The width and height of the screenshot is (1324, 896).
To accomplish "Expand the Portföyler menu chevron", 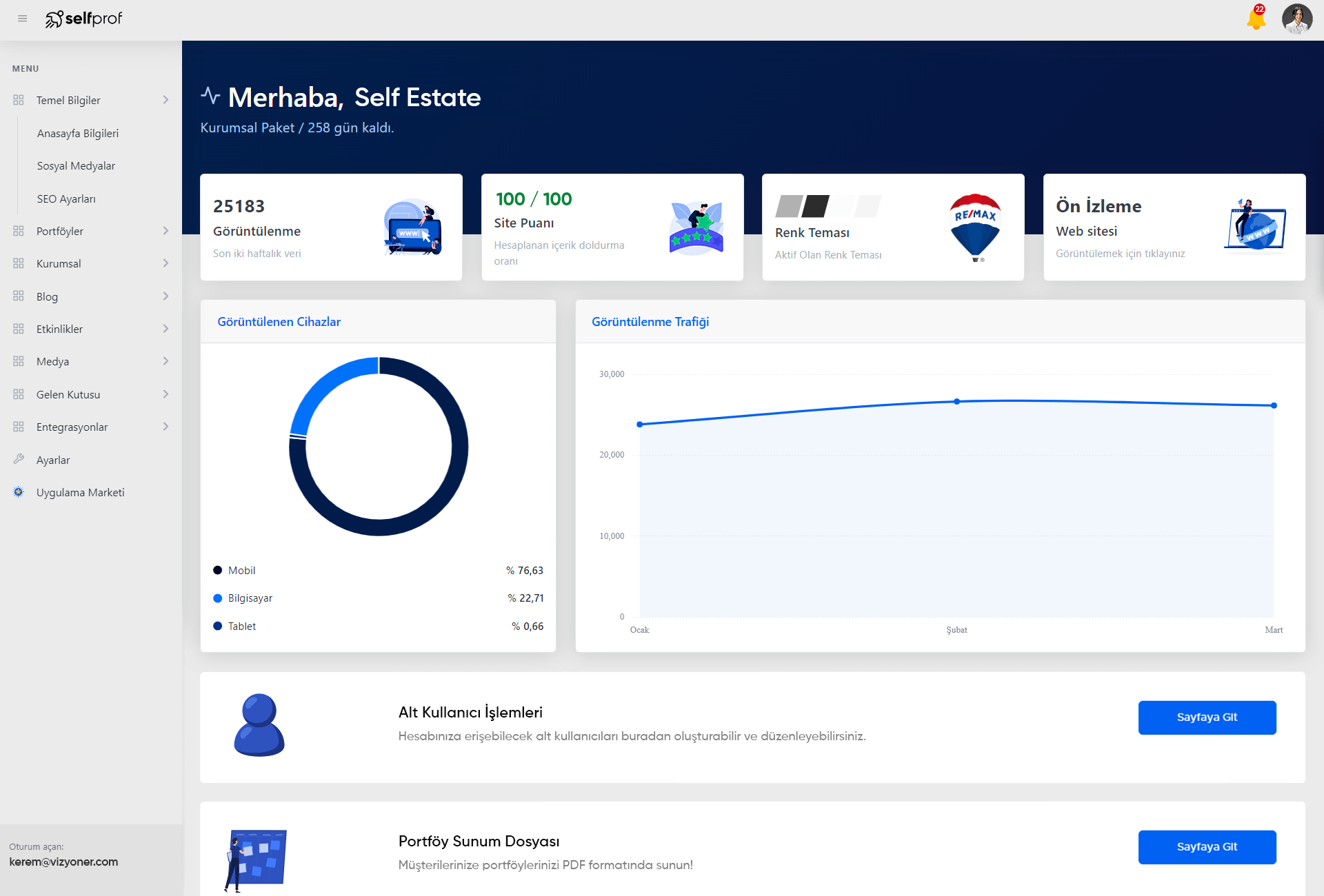I will pyautogui.click(x=165, y=231).
